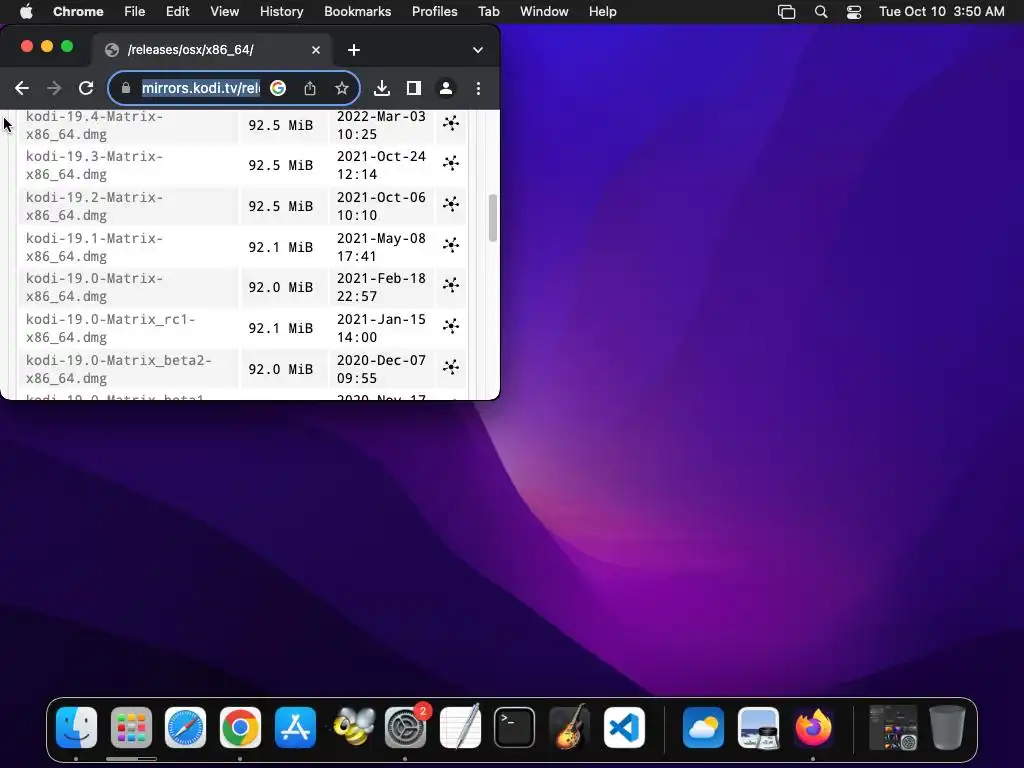
Task: Open mirror list icon for kodi-19.1
Action: (451, 244)
